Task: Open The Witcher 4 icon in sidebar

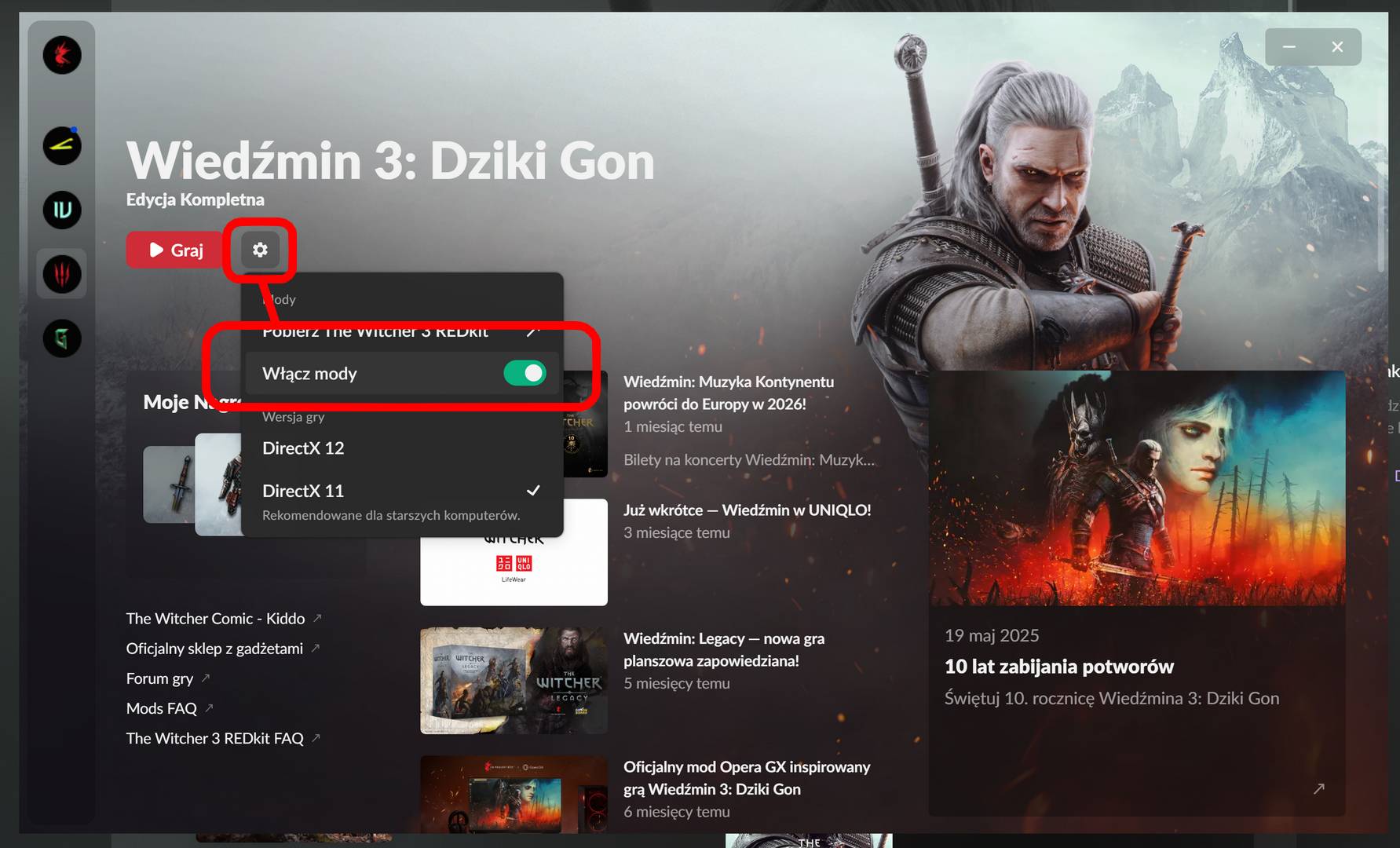Action: click(61, 210)
